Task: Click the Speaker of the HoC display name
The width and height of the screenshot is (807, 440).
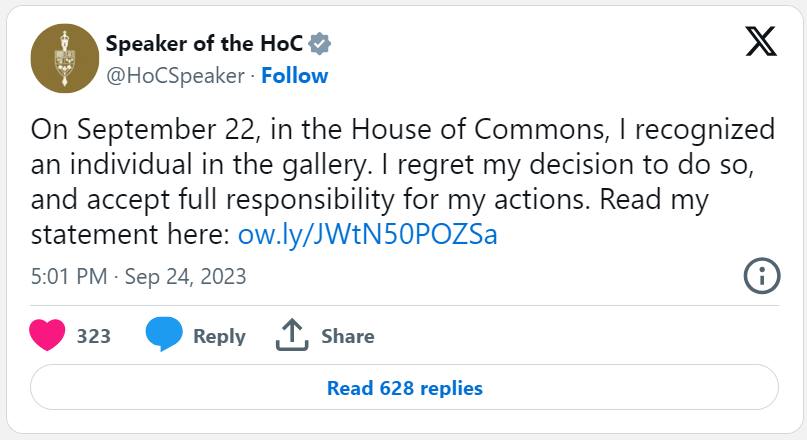Action: pyautogui.click(x=204, y=44)
